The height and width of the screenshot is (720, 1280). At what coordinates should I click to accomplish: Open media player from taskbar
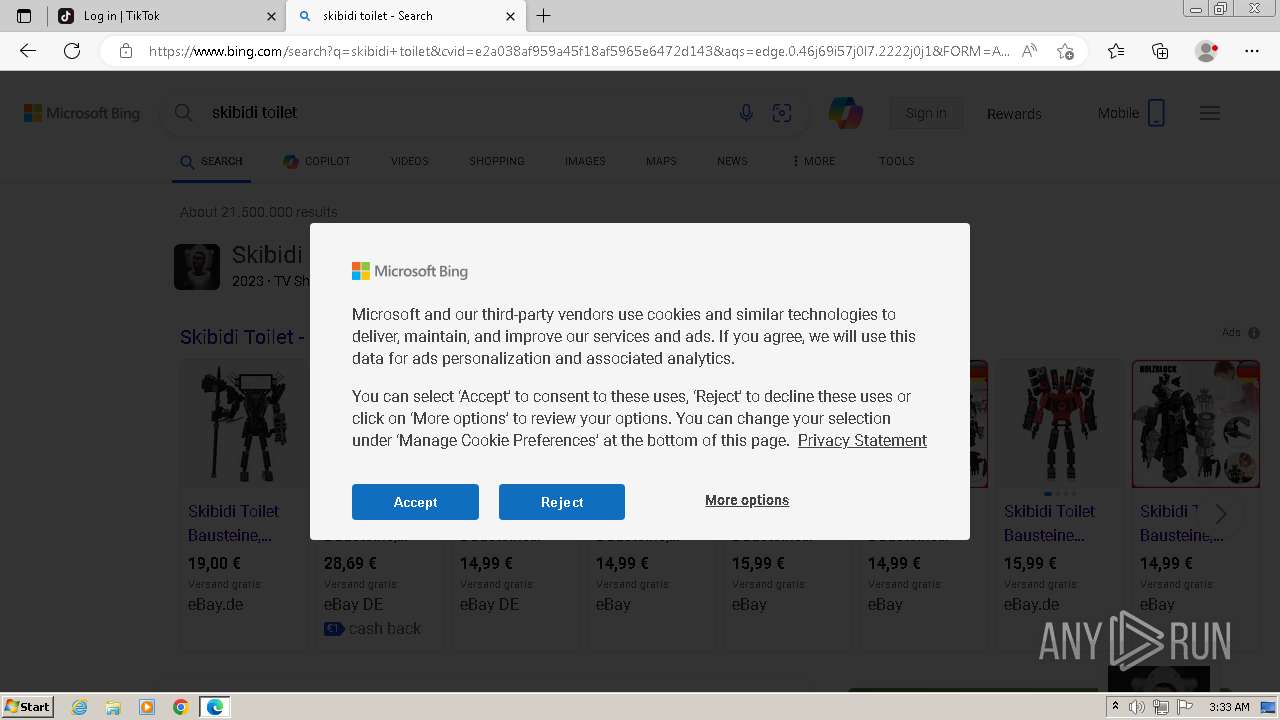147,707
